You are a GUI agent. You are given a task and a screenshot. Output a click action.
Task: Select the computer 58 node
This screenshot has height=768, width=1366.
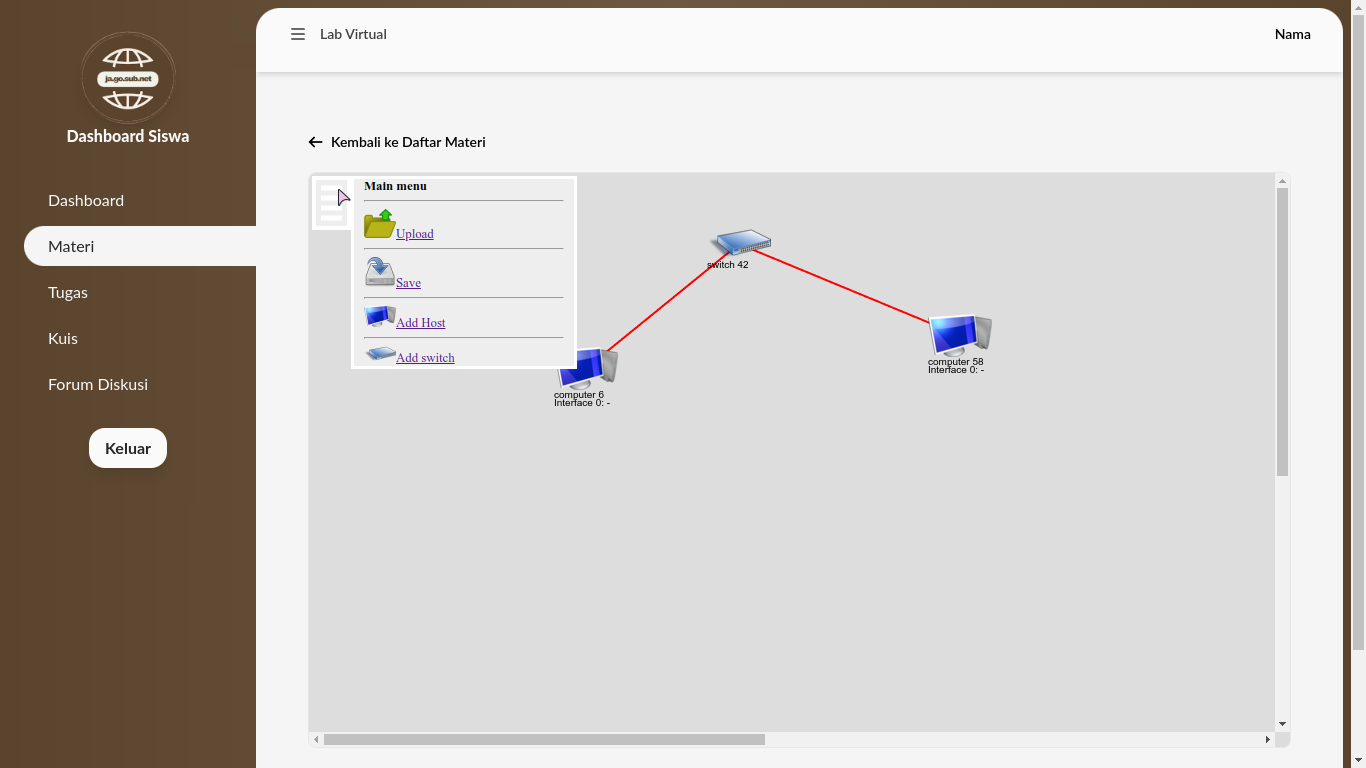click(959, 335)
